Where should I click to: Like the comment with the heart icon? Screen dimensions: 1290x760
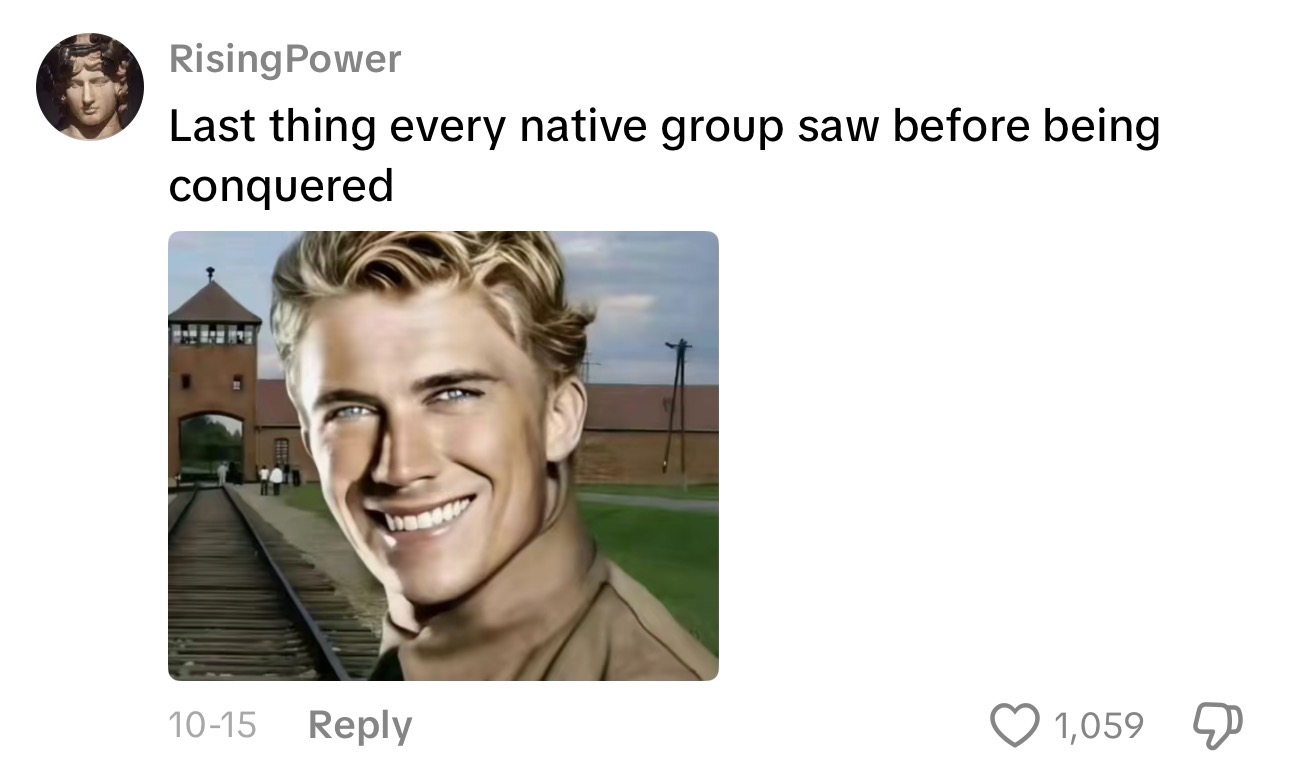pyautogui.click(x=1016, y=724)
